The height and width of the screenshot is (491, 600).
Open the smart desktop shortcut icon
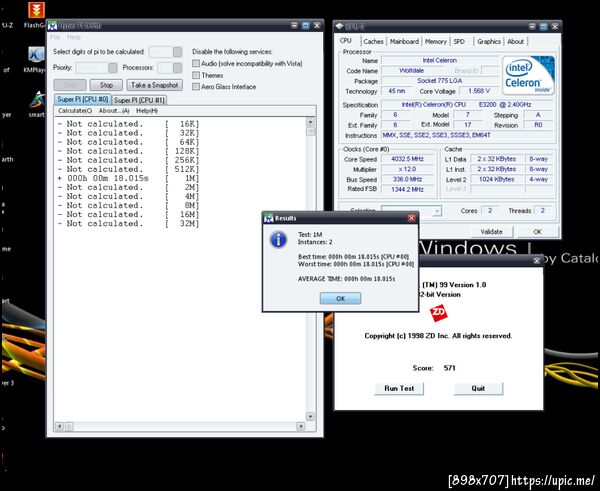tap(37, 100)
